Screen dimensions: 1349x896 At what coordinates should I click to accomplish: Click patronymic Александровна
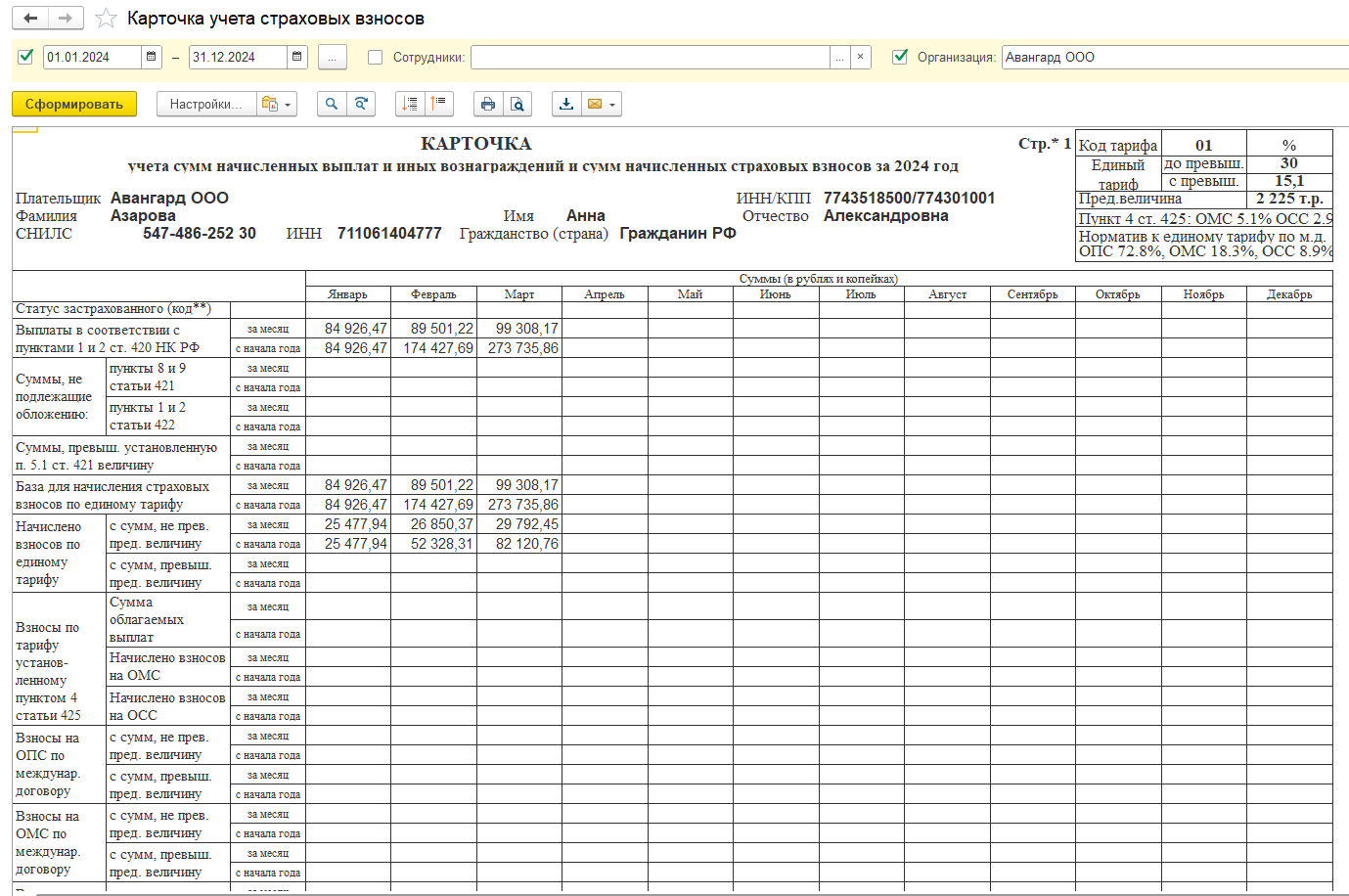pos(886,215)
